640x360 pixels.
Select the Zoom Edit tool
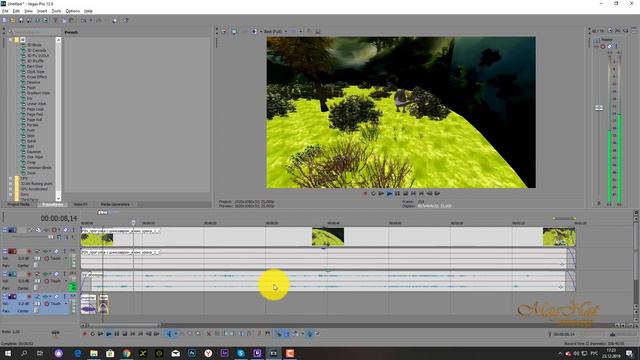(198, 334)
